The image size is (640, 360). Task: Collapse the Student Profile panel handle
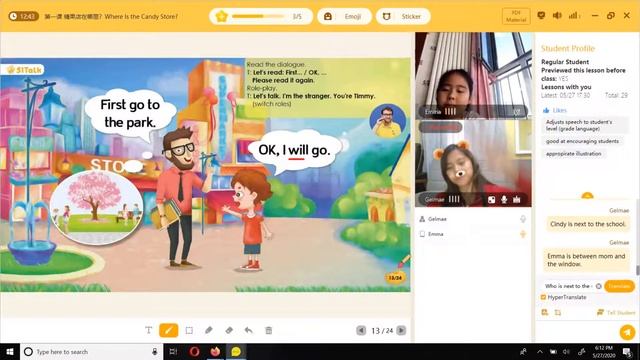587,196
